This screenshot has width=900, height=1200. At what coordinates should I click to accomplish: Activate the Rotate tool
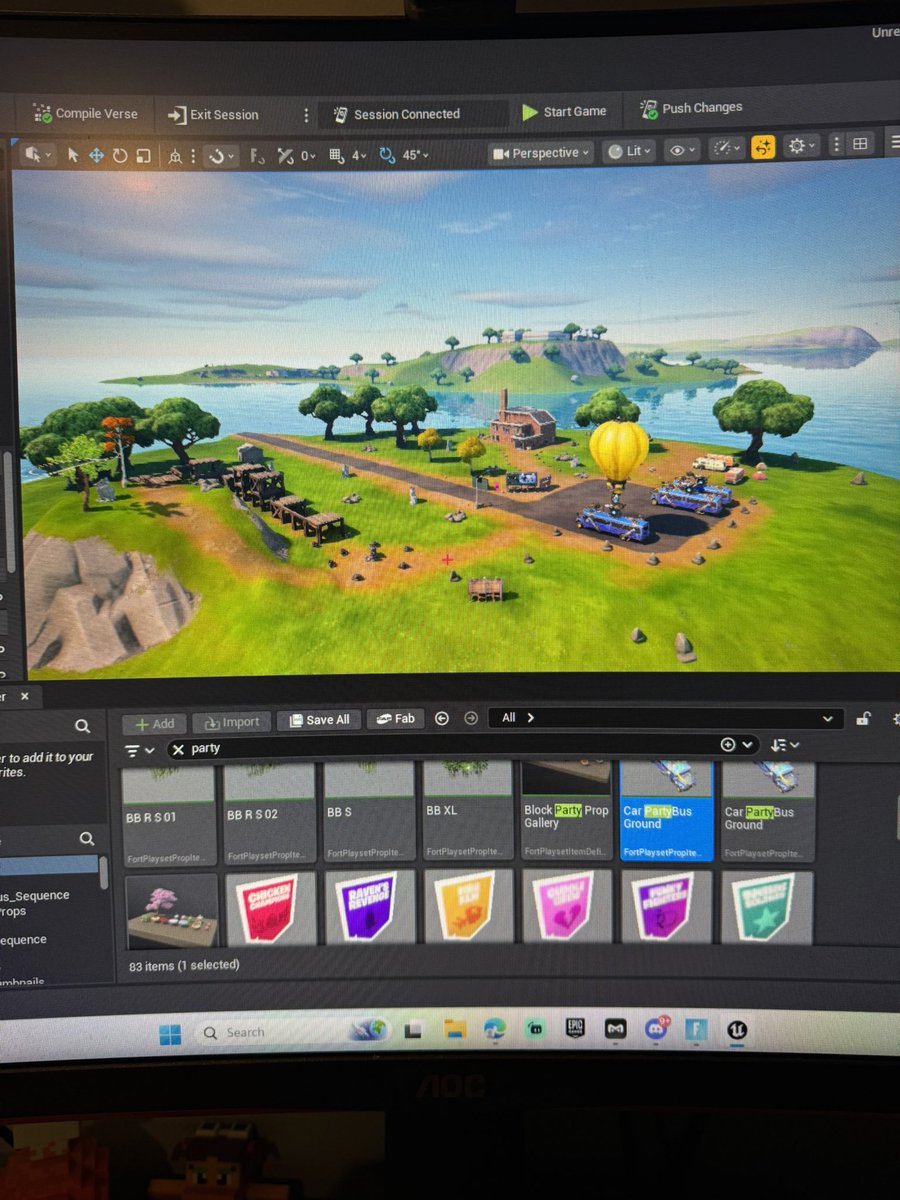point(120,155)
